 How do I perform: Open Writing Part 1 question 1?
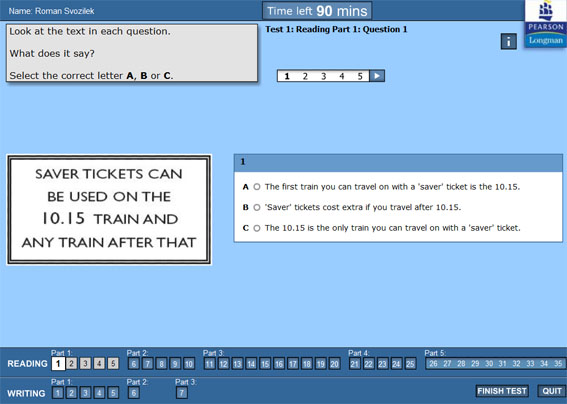[x=58, y=393]
